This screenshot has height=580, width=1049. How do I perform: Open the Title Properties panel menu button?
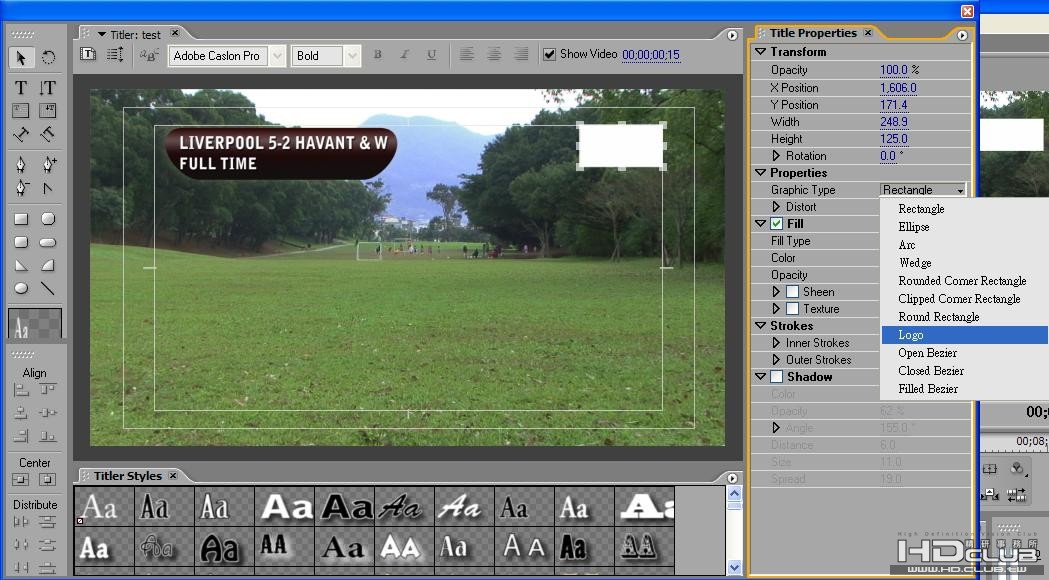[962, 35]
